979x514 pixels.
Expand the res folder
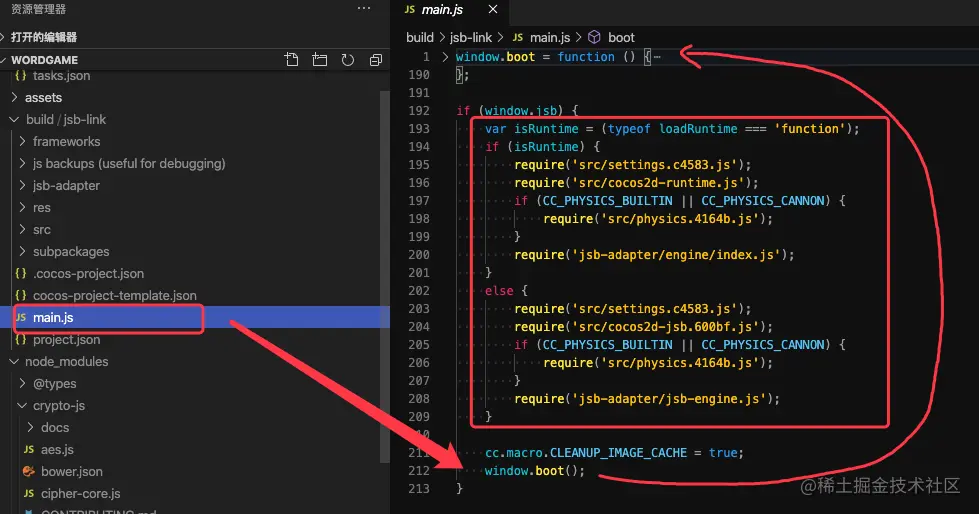tap(42, 207)
